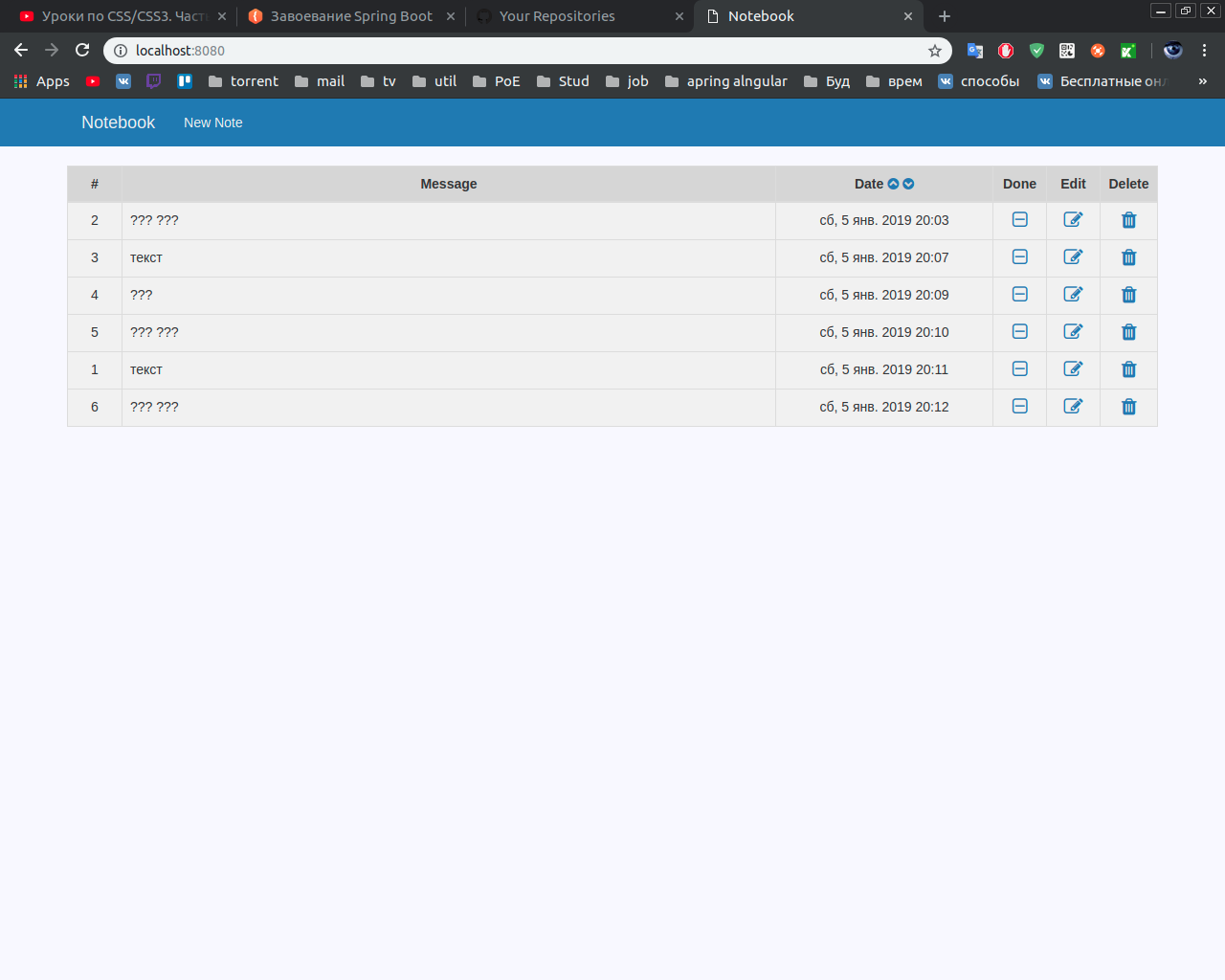Expand the overflow bookmarks chevron
Image resolution: width=1225 pixels, height=980 pixels.
pos(1203,81)
